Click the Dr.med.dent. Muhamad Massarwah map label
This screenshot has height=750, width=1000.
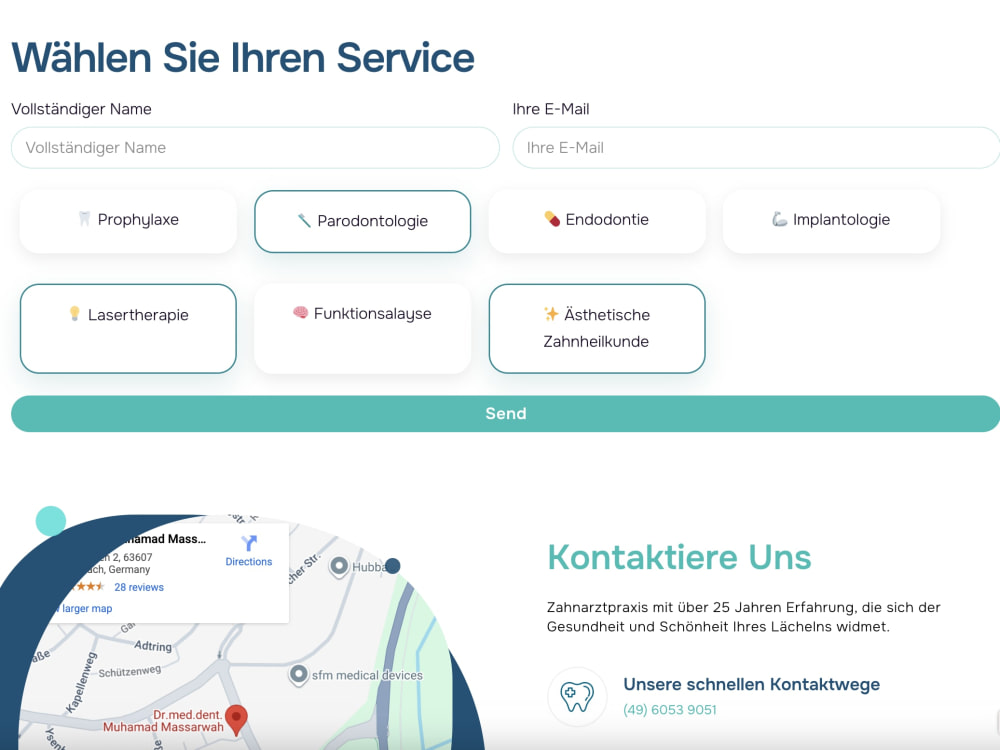pos(164,721)
